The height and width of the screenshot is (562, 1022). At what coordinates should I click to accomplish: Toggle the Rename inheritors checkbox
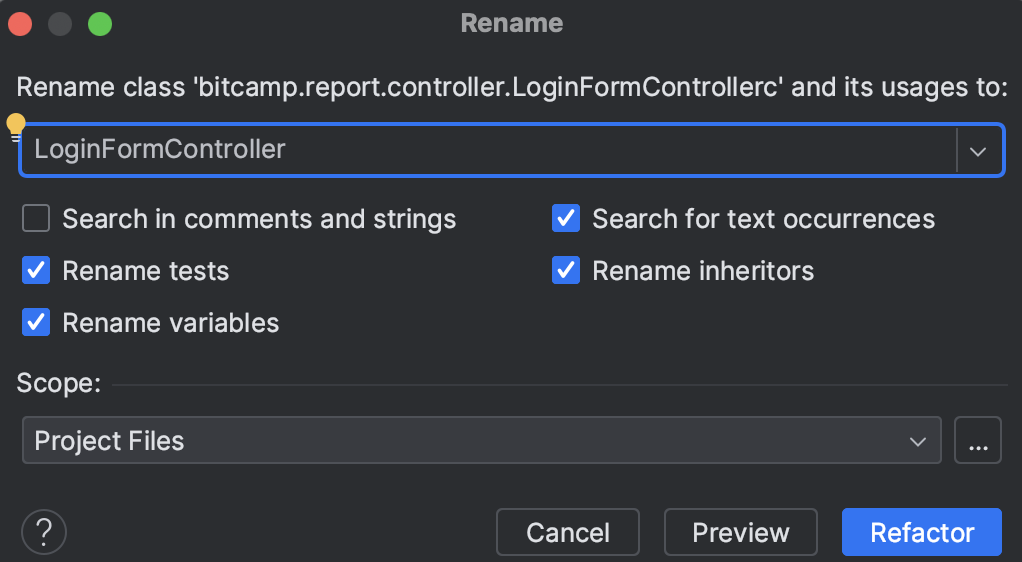point(566,271)
